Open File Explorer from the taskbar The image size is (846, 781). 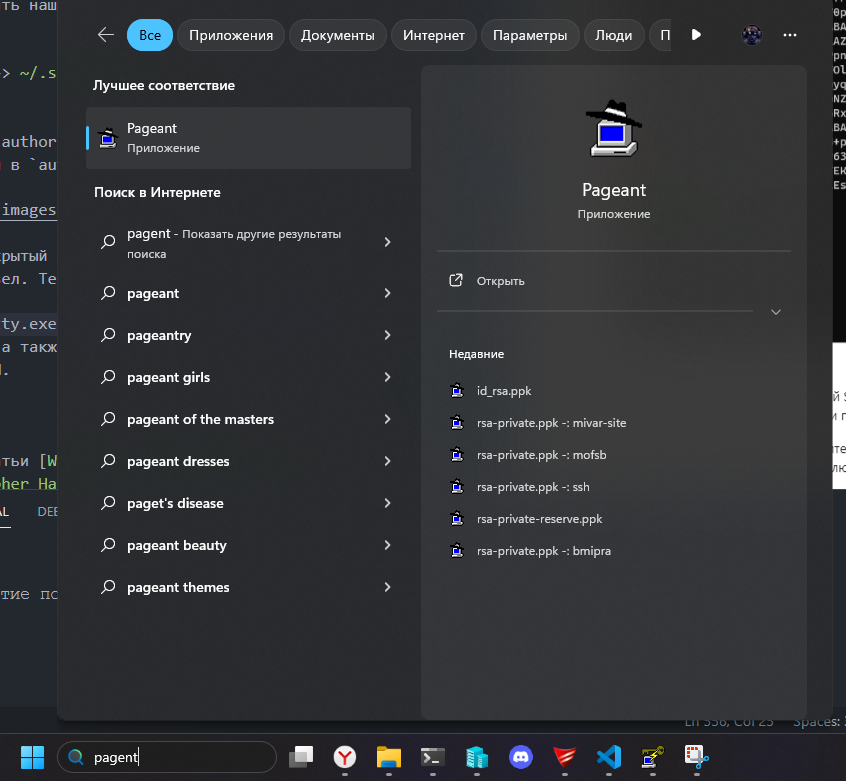(388, 757)
